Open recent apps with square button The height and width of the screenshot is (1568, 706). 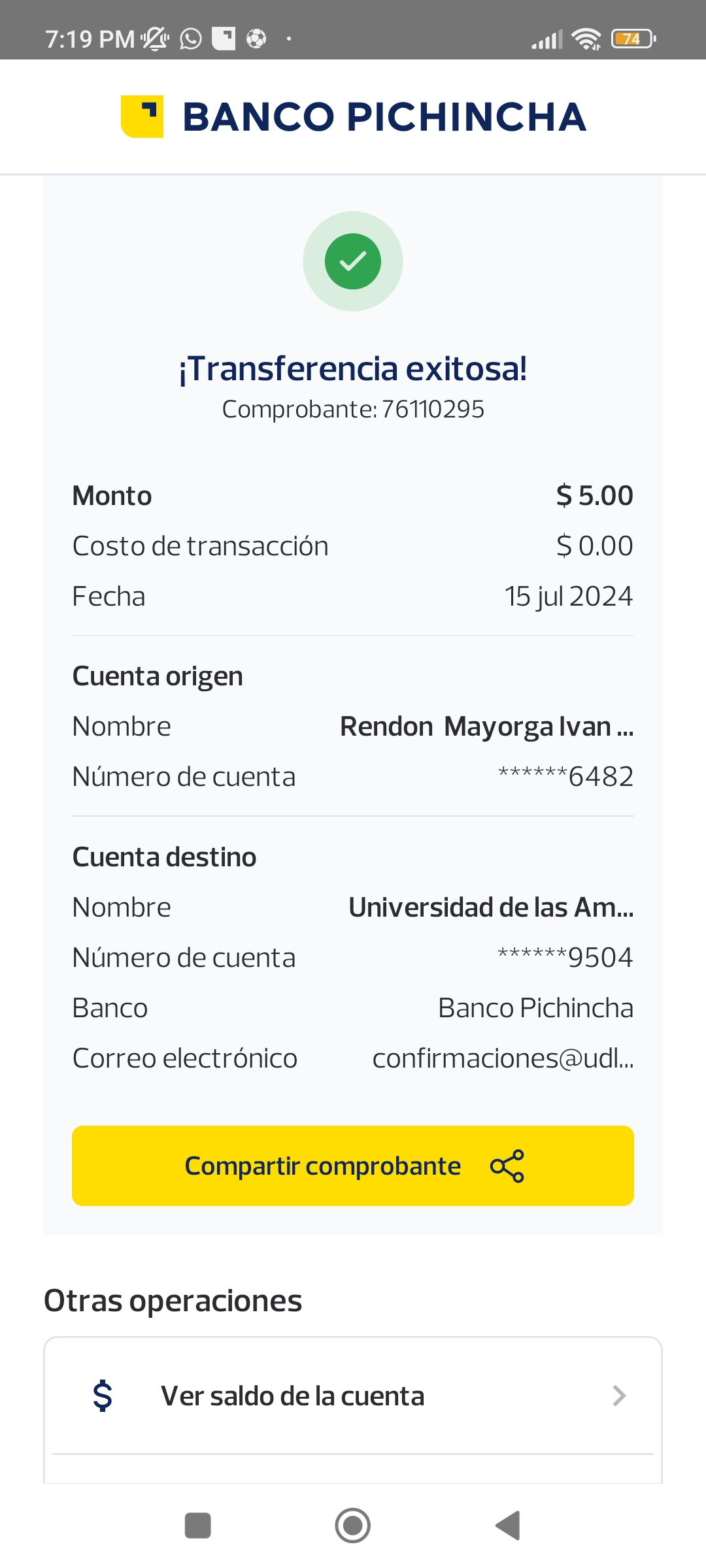click(198, 1526)
